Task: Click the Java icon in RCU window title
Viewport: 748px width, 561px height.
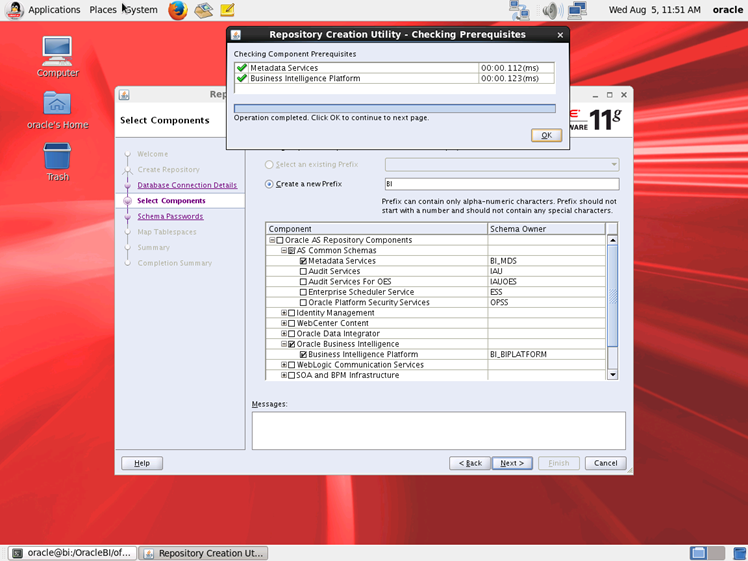Action: pos(124,95)
